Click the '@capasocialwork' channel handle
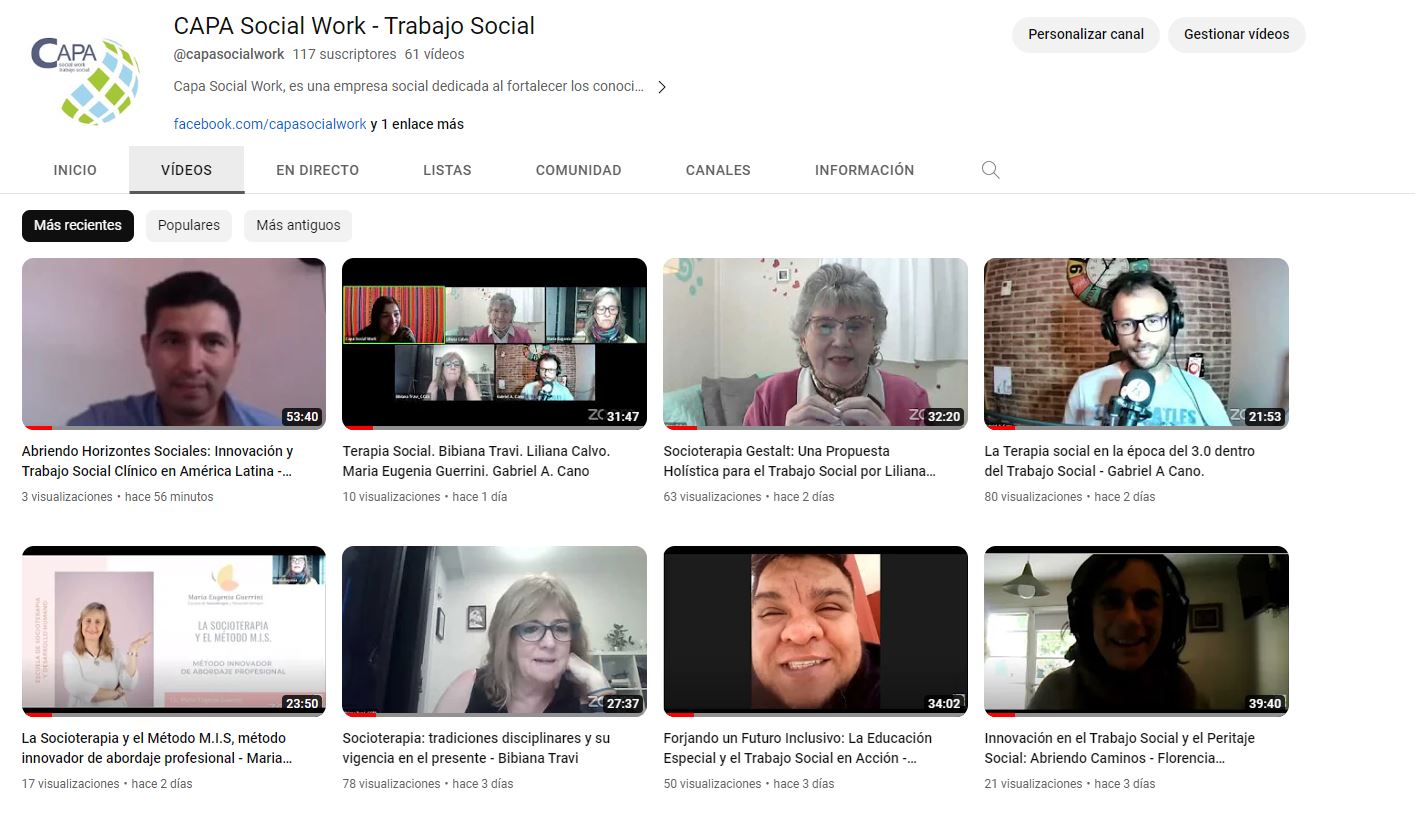The image size is (1415, 818). (229, 54)
